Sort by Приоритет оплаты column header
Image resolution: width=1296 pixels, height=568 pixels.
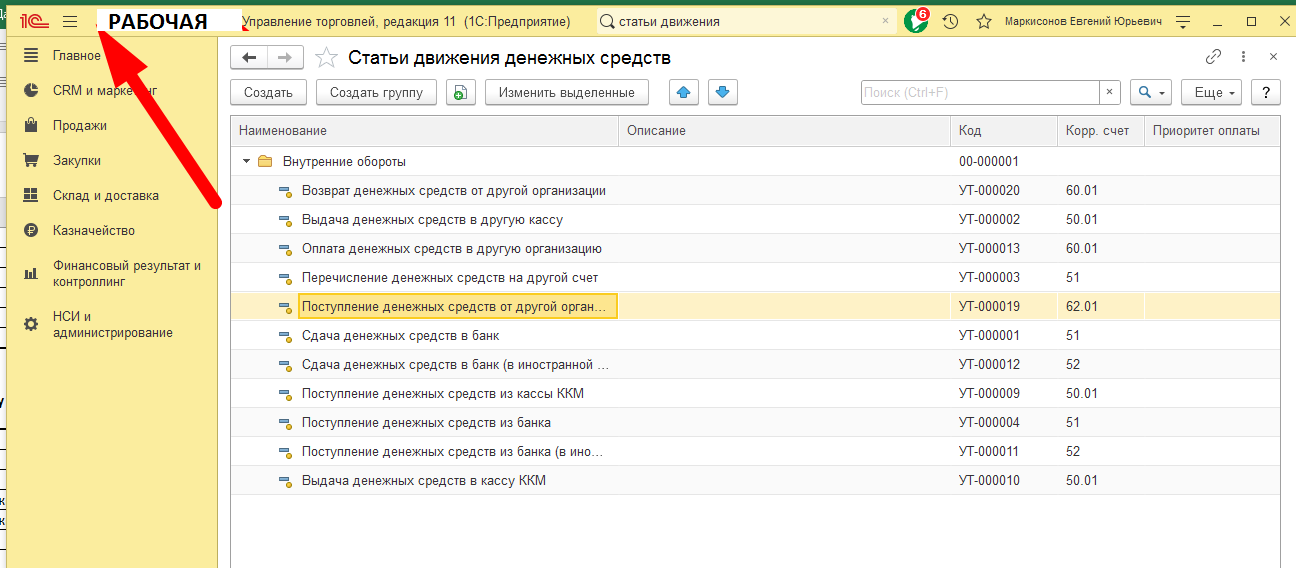pyautogui.click(x=1212, y=131)
